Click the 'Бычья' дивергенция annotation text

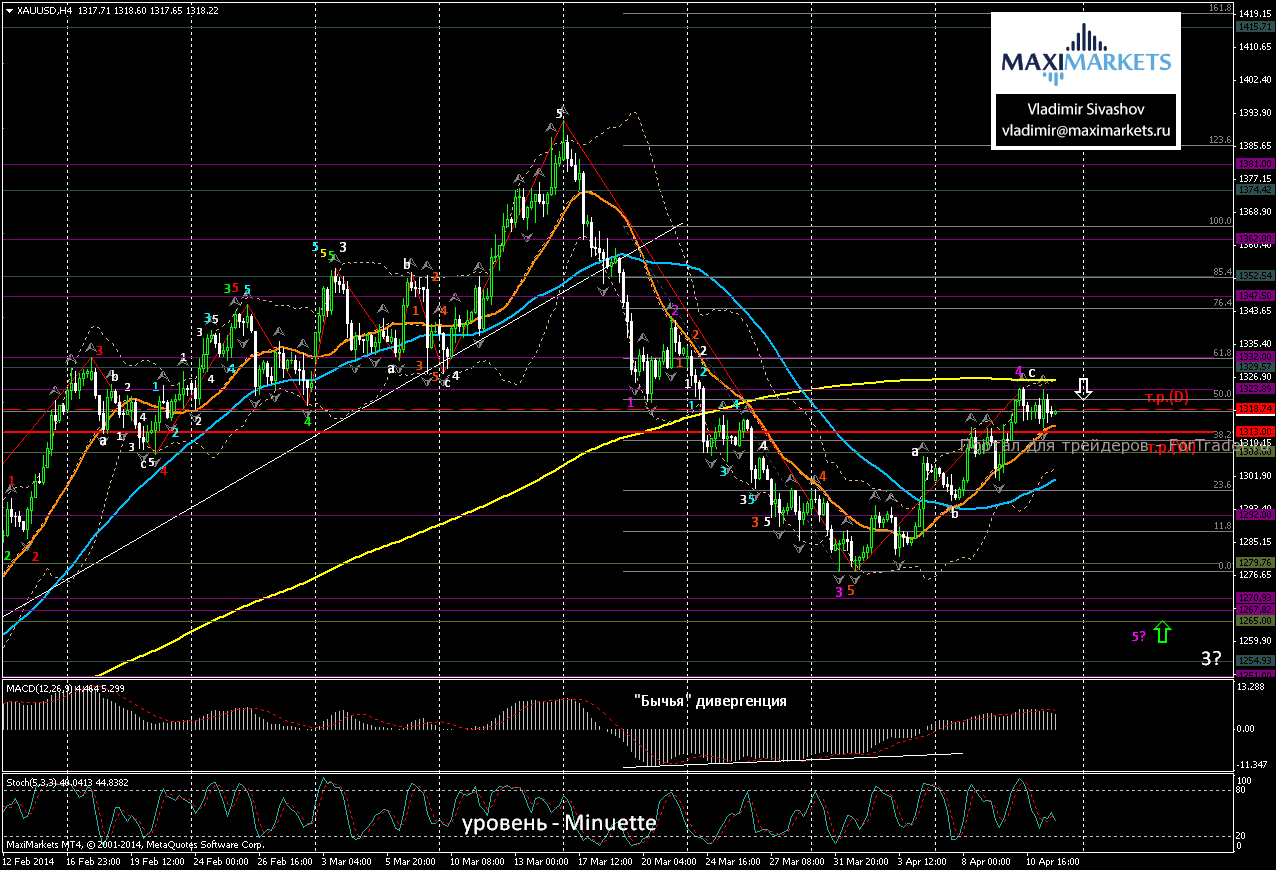click(x=710, y=701)
